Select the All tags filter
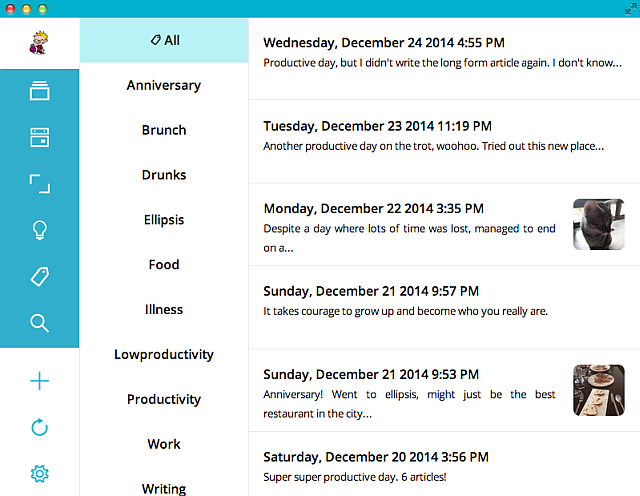 [x=164, y=41]
